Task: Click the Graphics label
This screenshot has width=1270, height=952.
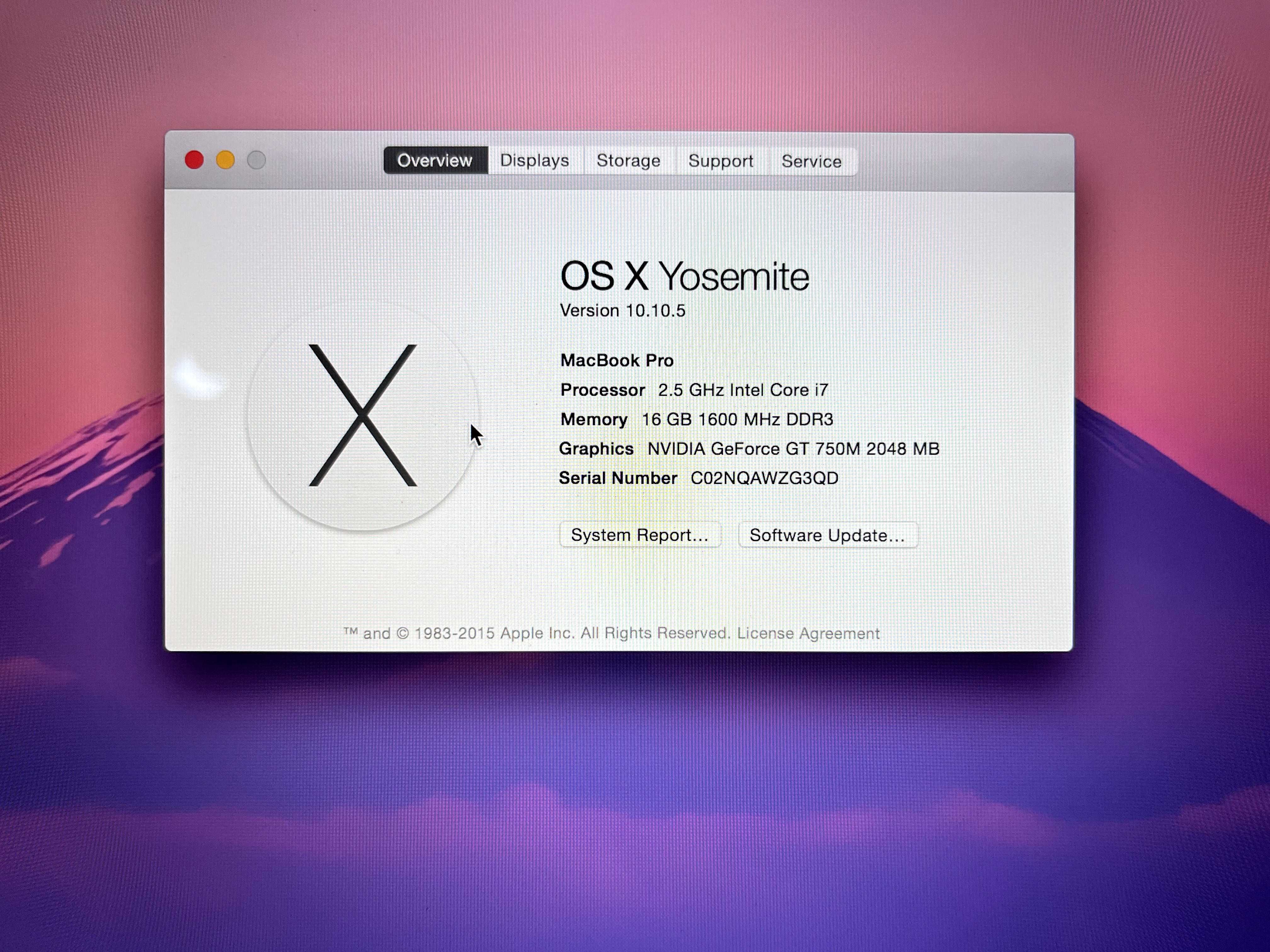Action: pyautogui.click(x=596, y=449)
